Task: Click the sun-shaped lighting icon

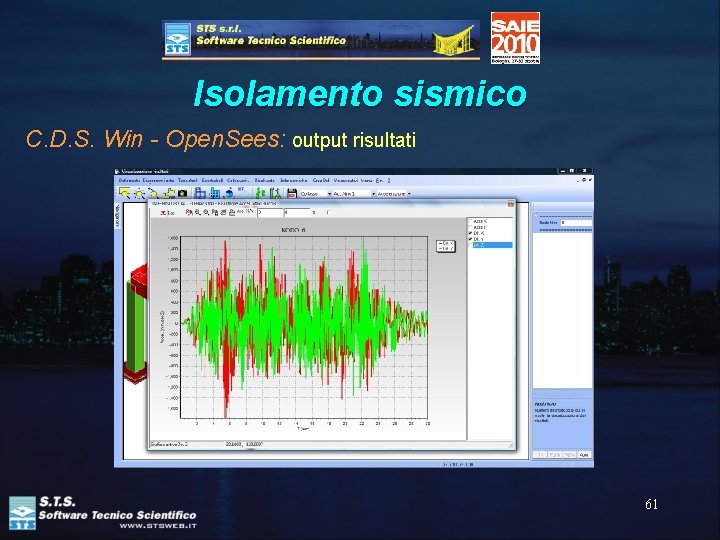Action: pos(139,194)
